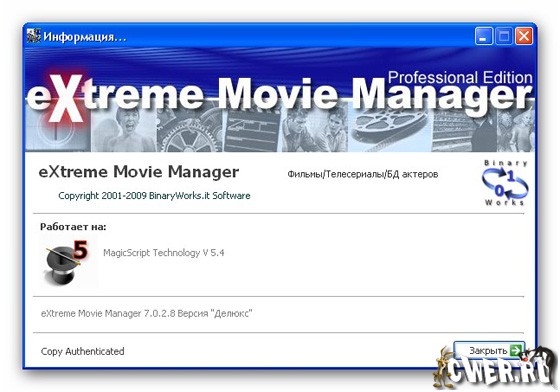Click the Copy Authenticated status text

(x=82, y=351)
